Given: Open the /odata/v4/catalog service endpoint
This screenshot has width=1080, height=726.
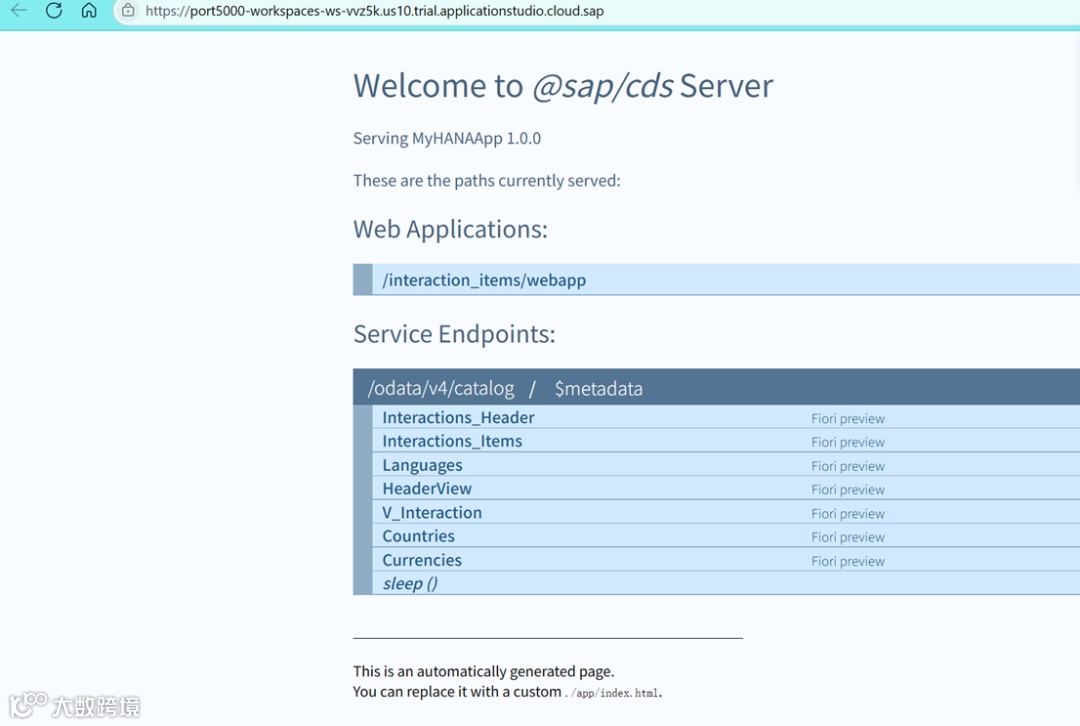Looking at the screenshot, I should tap(441, 388).
